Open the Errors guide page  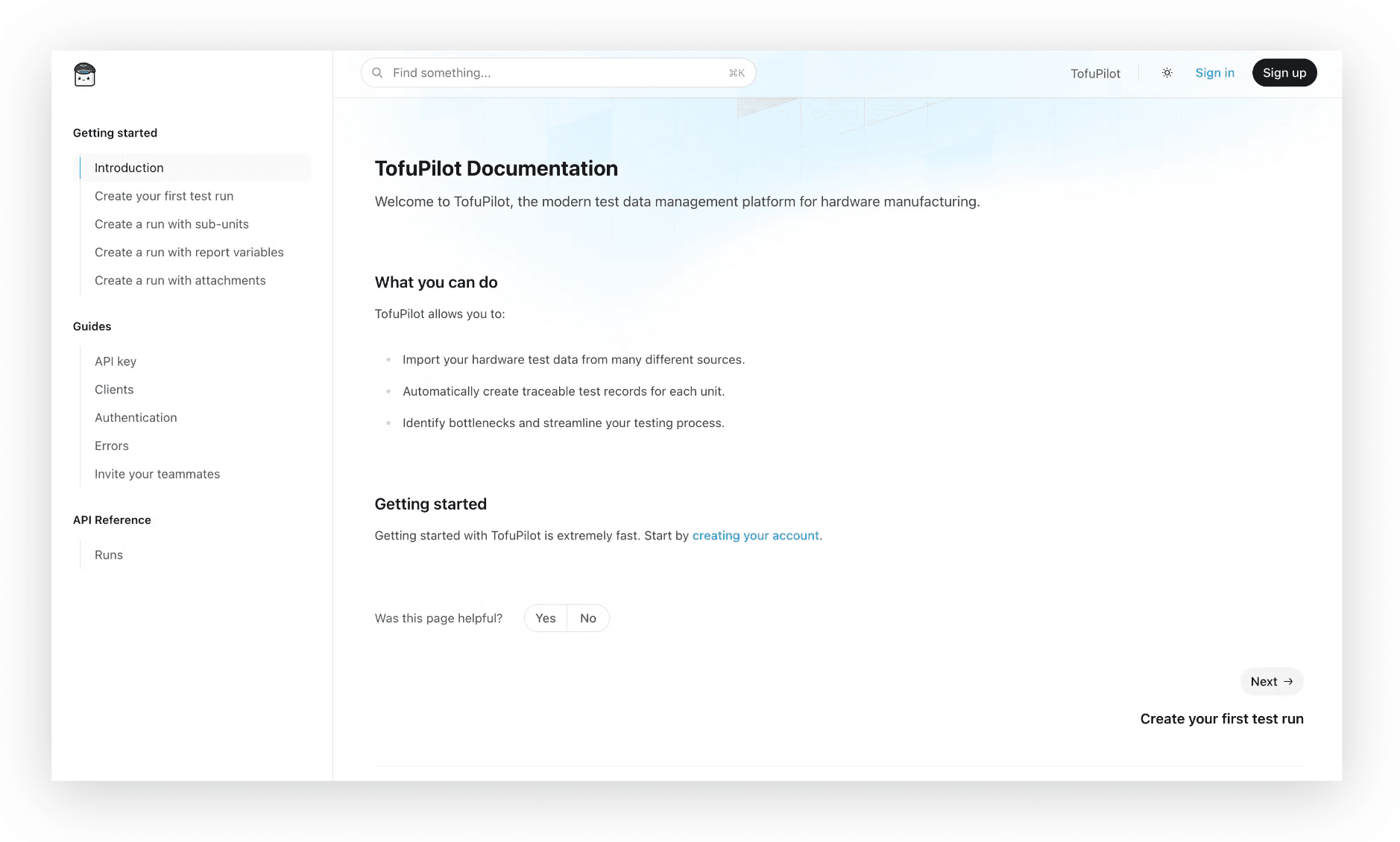[112, 446]
